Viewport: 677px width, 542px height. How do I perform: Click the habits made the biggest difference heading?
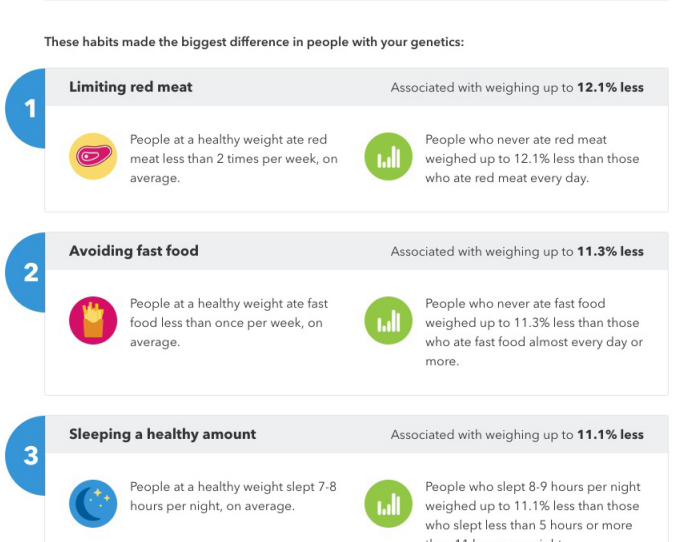point(254,42)
